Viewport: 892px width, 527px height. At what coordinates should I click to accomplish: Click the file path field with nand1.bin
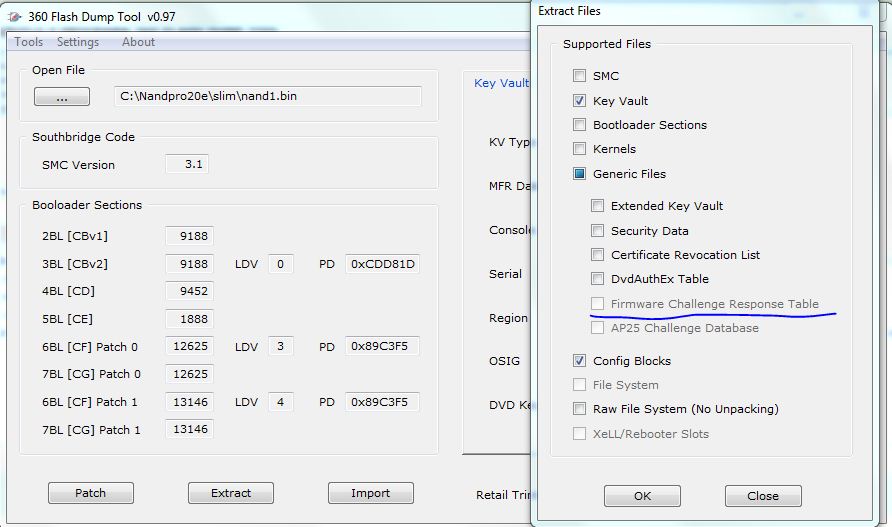click(268, 96)
